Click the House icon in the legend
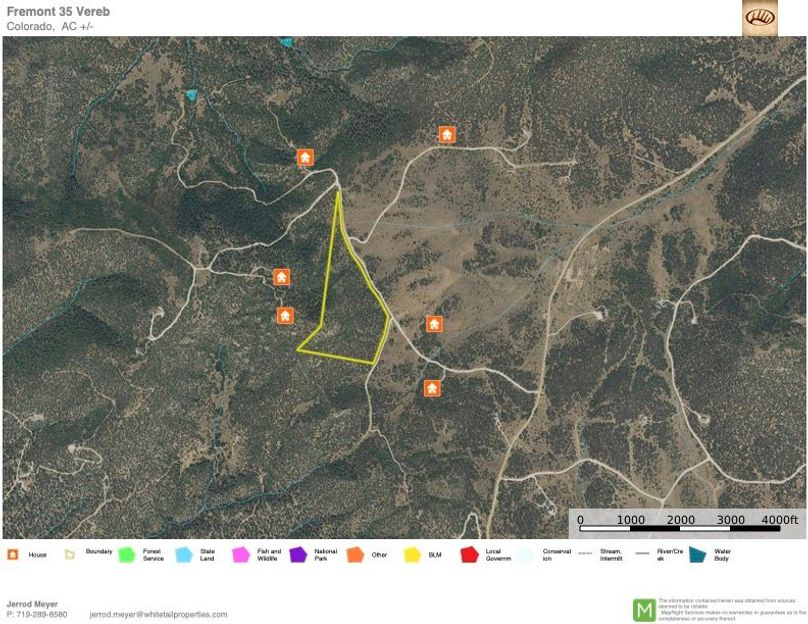Viewport: 808px width, 624px height. pyautogui.click(x=13, y=554)
